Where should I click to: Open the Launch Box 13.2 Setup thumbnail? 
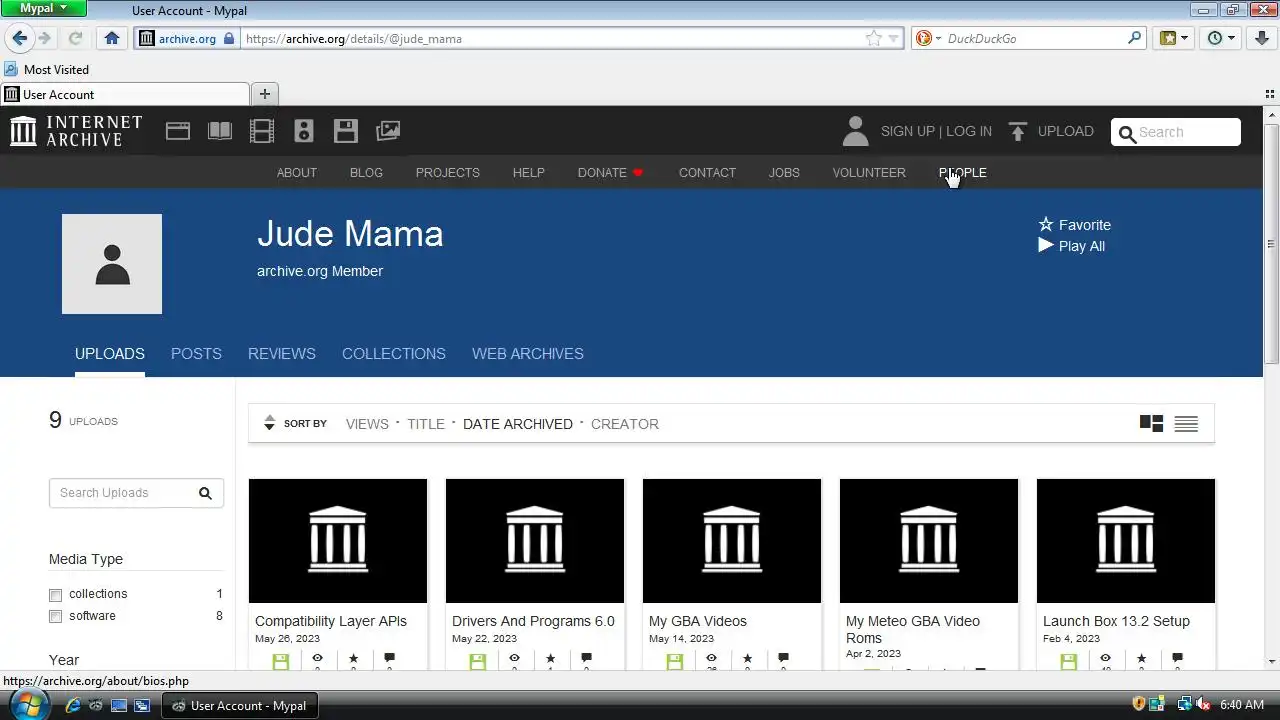coord(1126,541)
